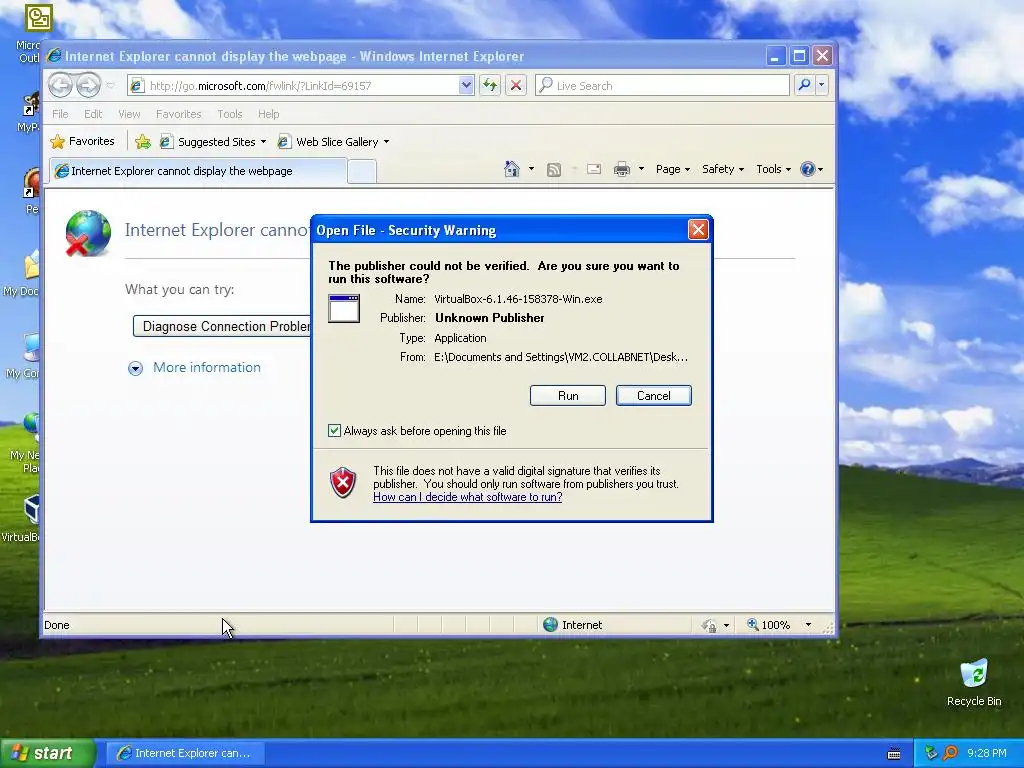Open the Page command bar menu
Image resolution: width=1024 pixels, height=768 pixels.
[x=673, y=169]
